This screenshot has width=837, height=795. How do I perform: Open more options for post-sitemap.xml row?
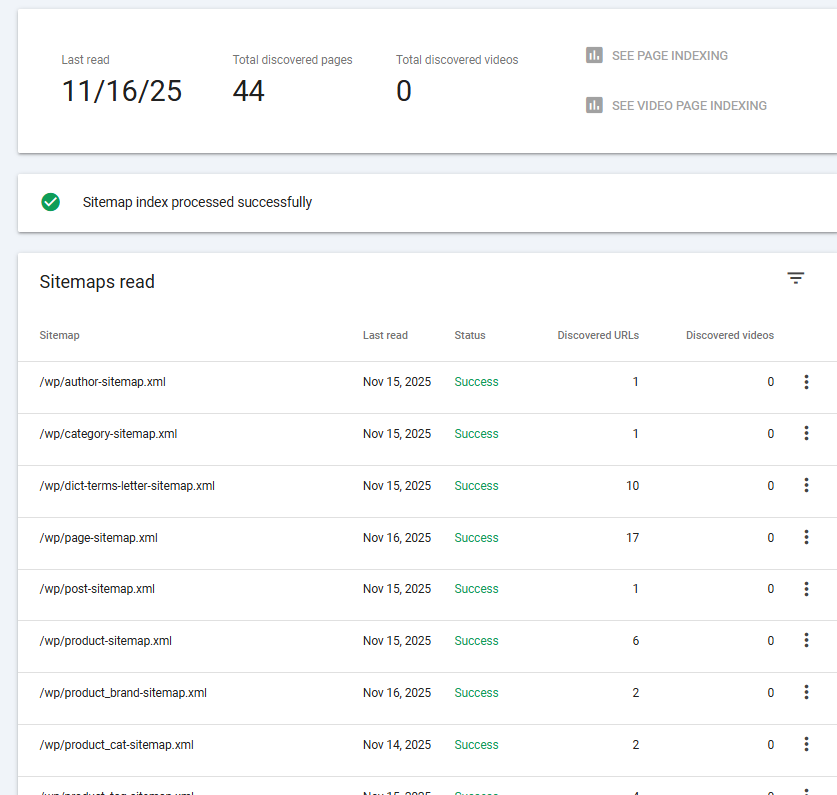(806, 589)
